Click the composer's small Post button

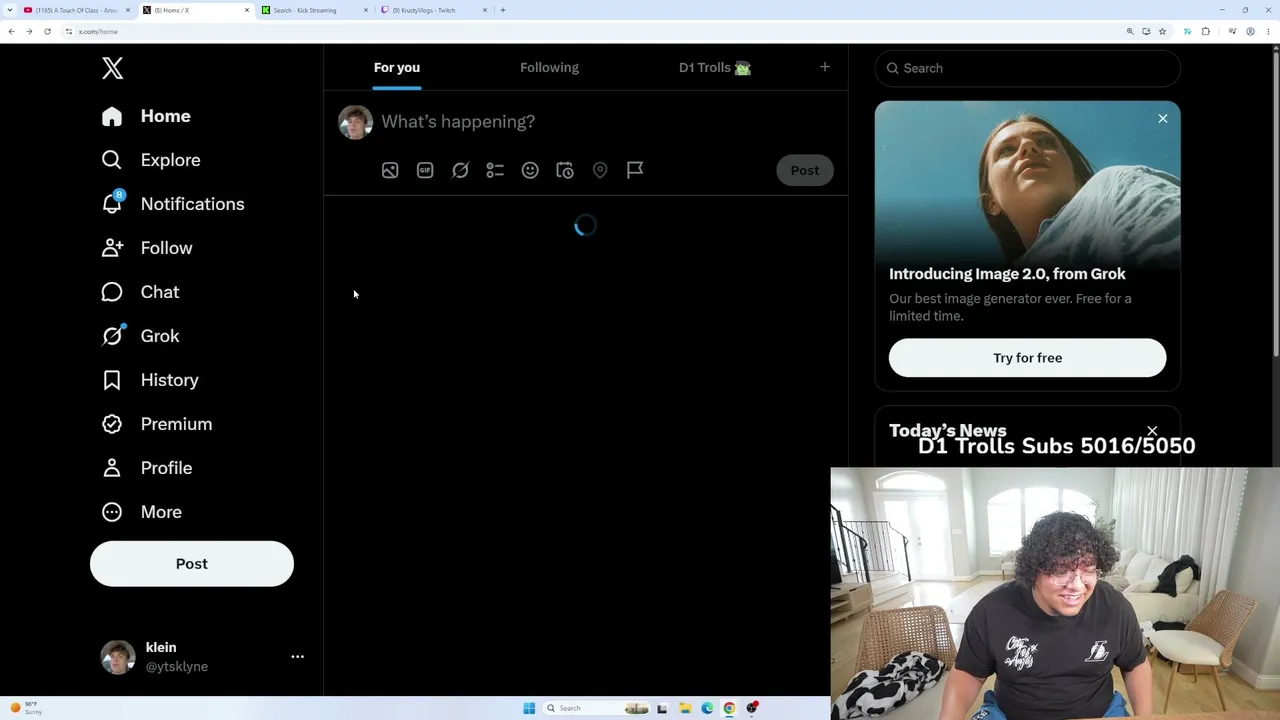[805, 170]
